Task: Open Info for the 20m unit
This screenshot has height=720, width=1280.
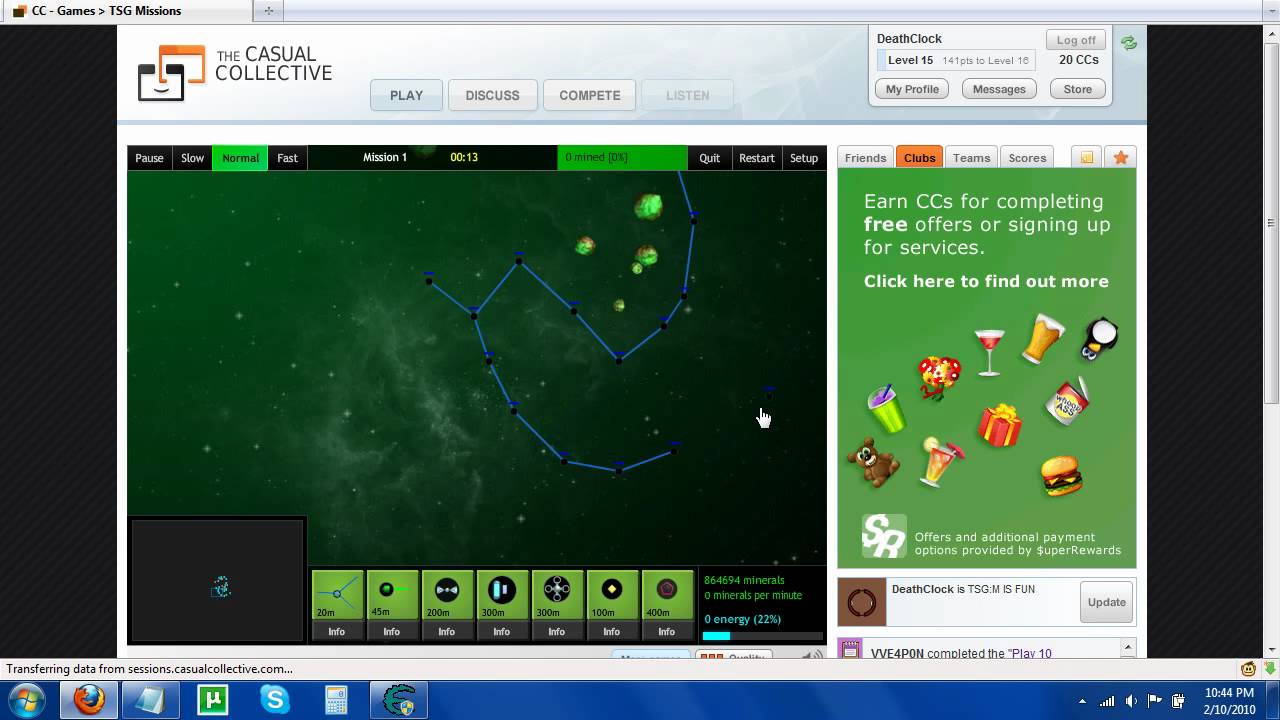Action: click(337, 631)
